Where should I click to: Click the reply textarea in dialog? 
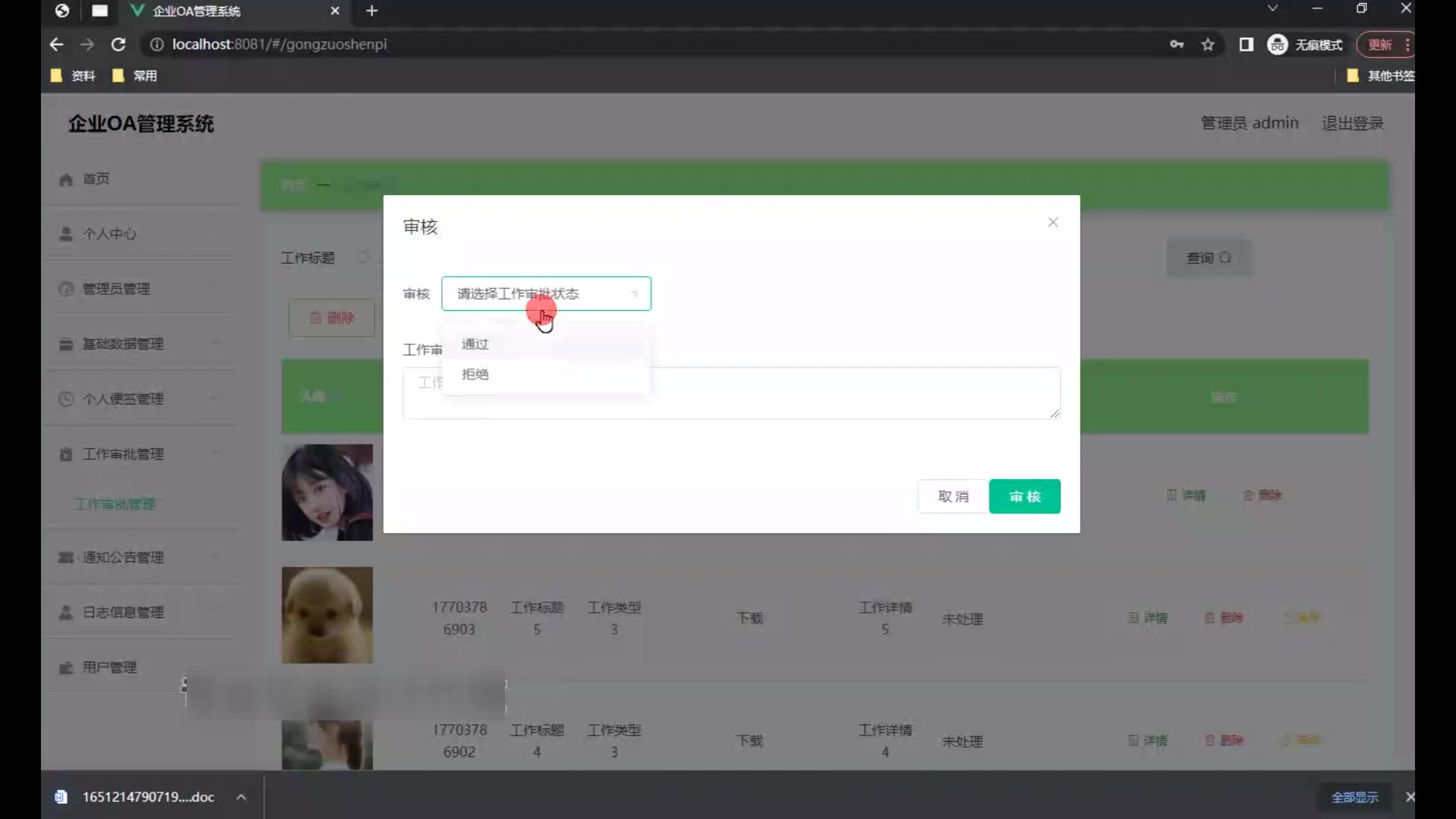(834, 393)
